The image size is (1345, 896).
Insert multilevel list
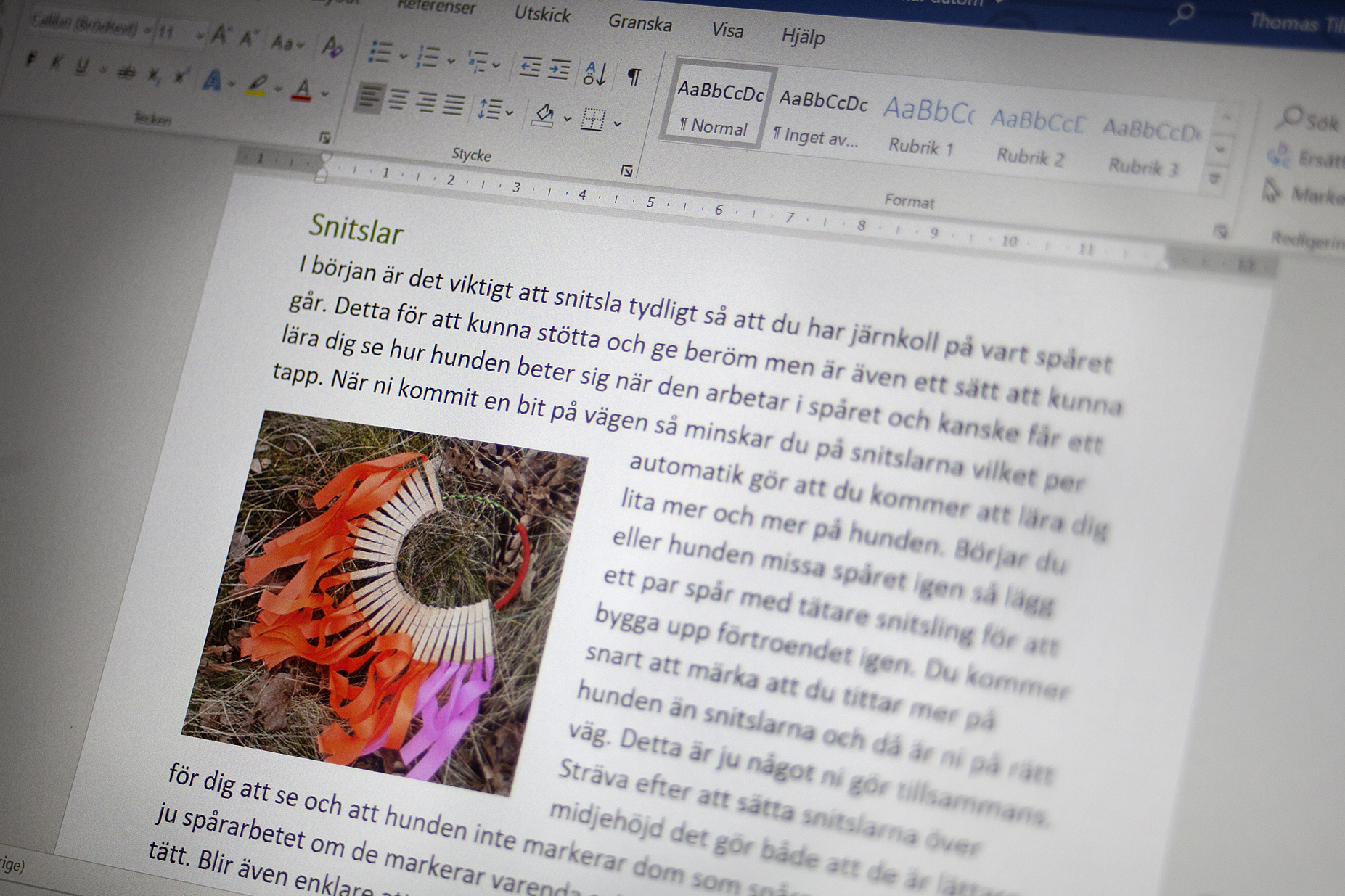[x=477, y=61]
